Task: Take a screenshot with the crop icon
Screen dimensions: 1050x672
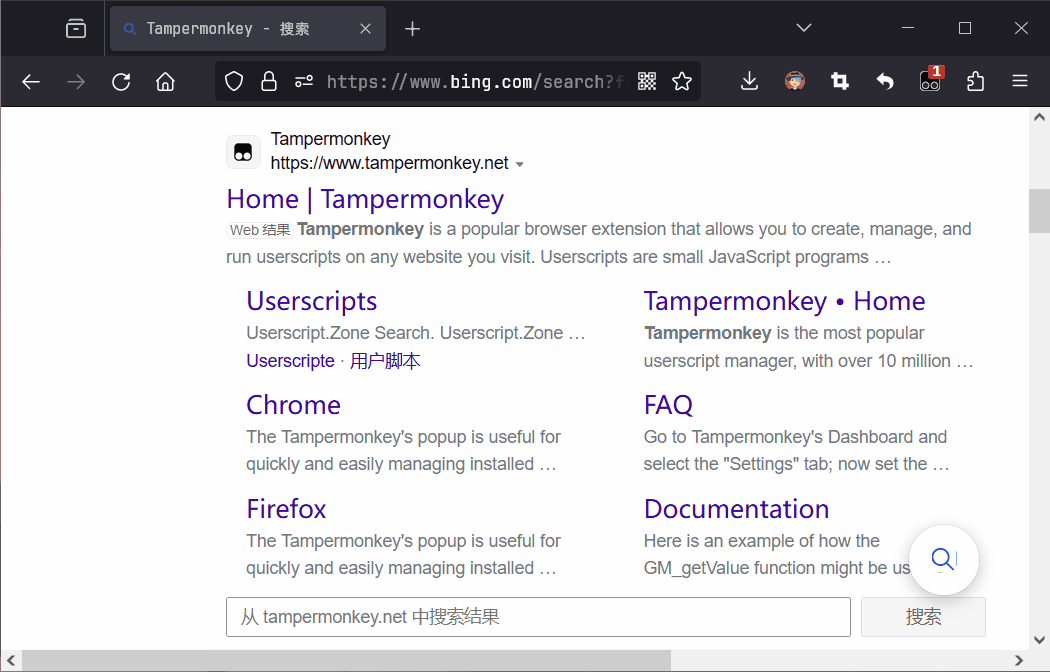Action: pos(840,82)
